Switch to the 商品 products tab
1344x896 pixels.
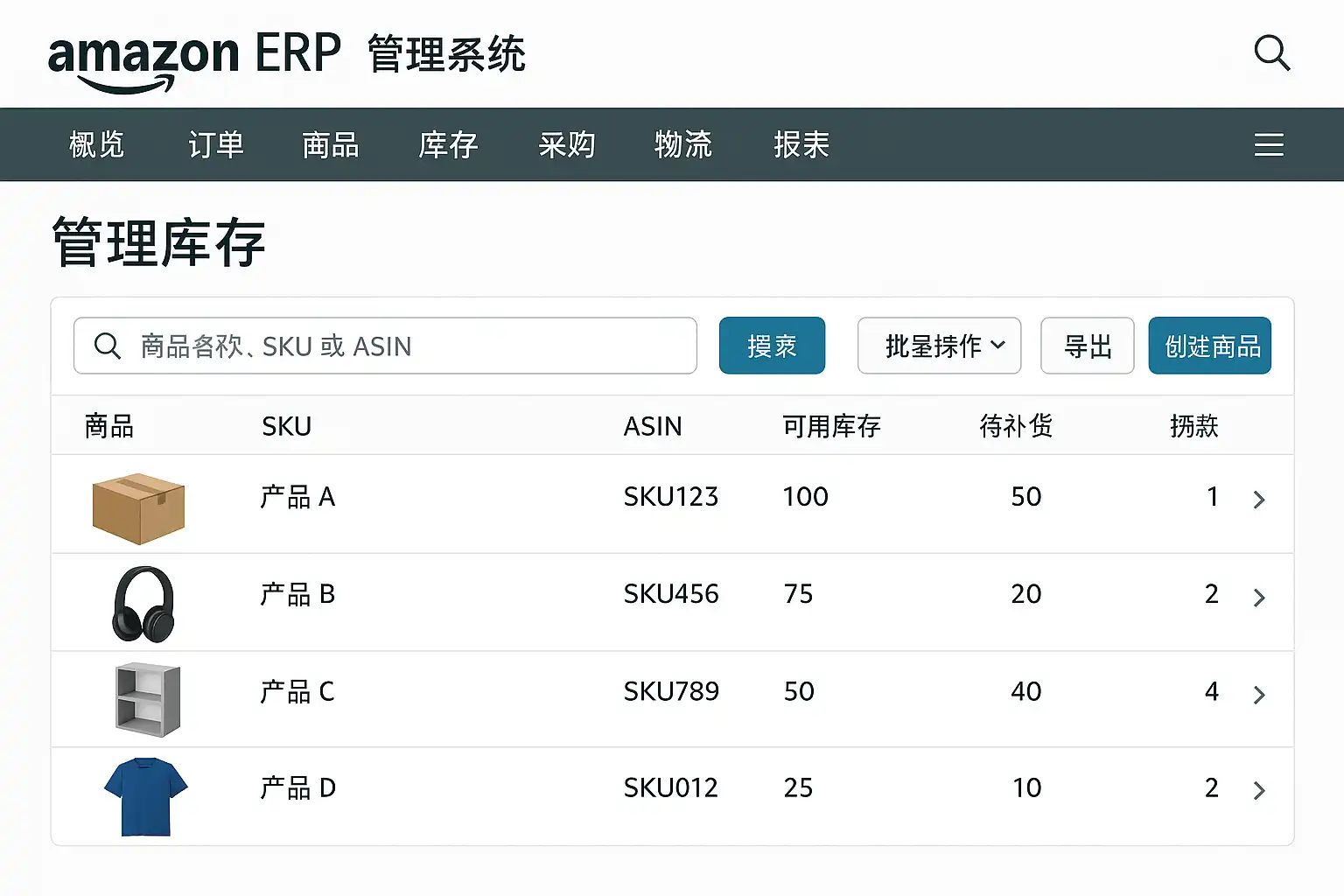point(331,144)
